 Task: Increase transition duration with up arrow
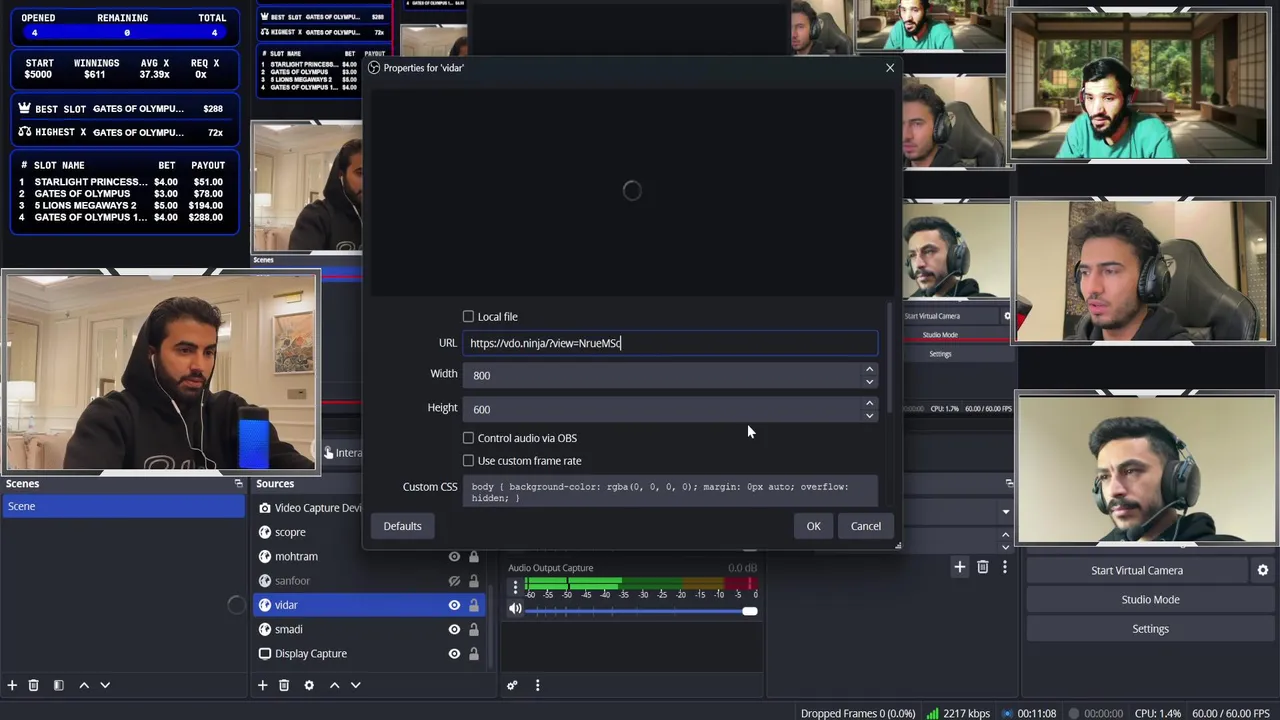click(x=1006, y=537)
